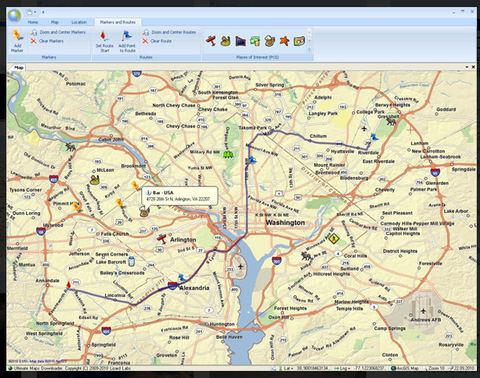Screen dimensions: 480x378
Task: Open the Location ribbon tab
Action: point(79,22)
